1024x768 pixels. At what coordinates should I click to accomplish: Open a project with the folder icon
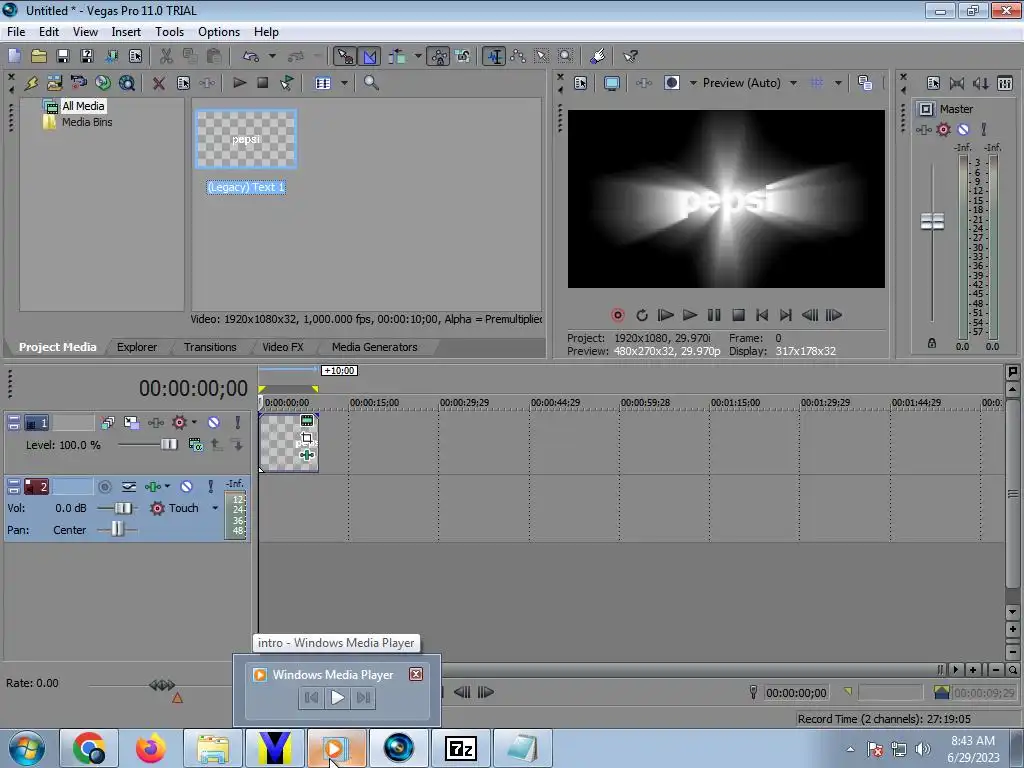(x=39, y=56)
